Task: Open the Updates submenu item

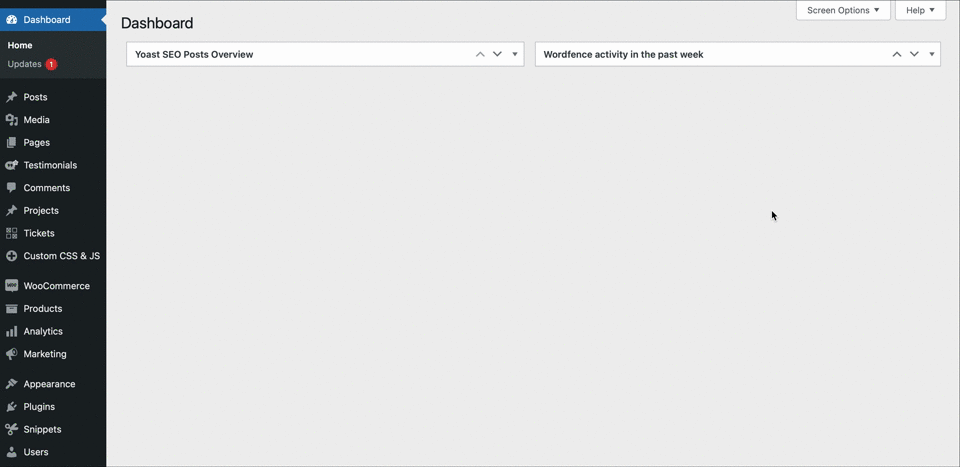Action: pyautogui.click(x=25, y=64)
